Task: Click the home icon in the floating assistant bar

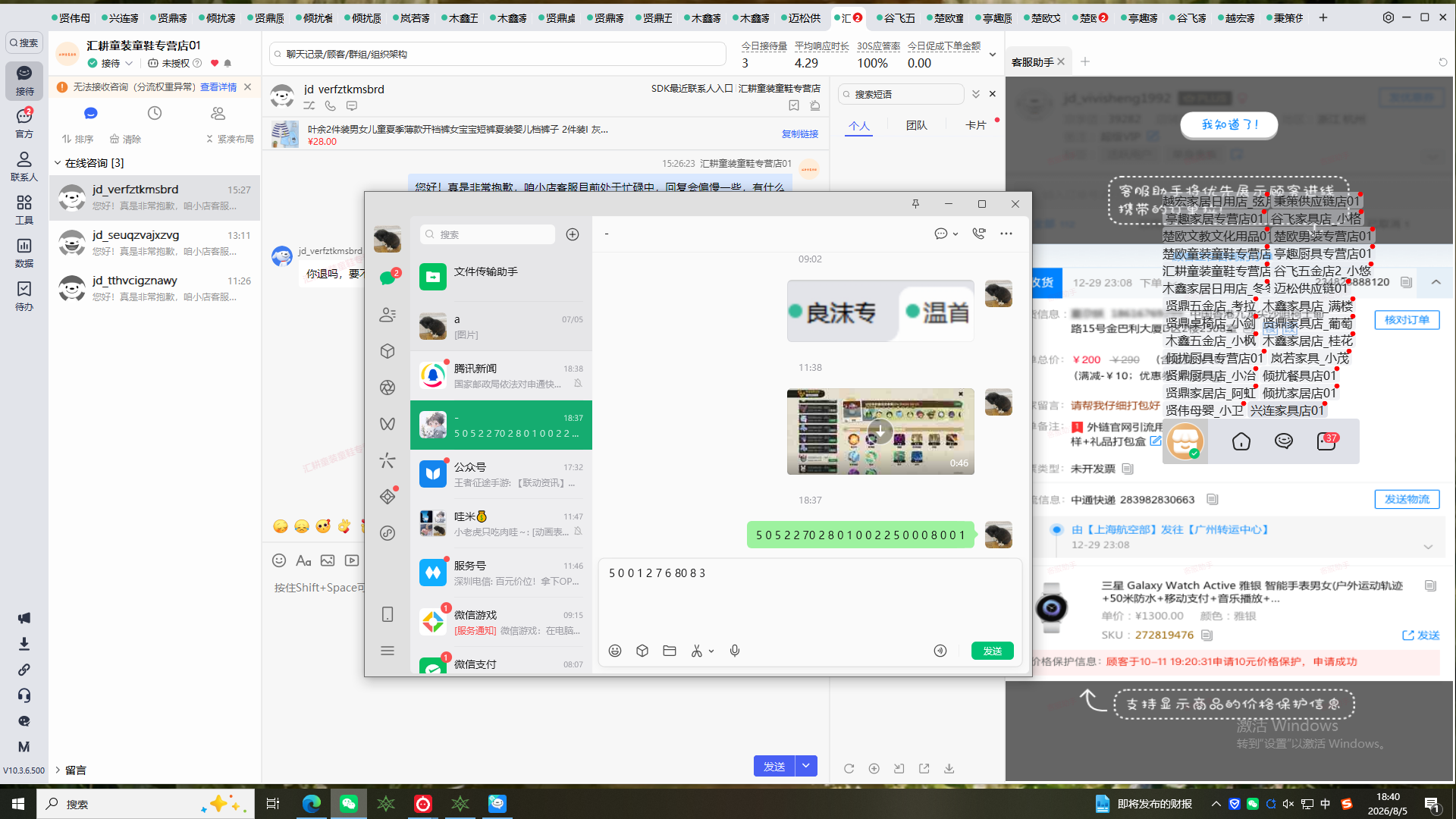Action: click(x=1241, y=441)
